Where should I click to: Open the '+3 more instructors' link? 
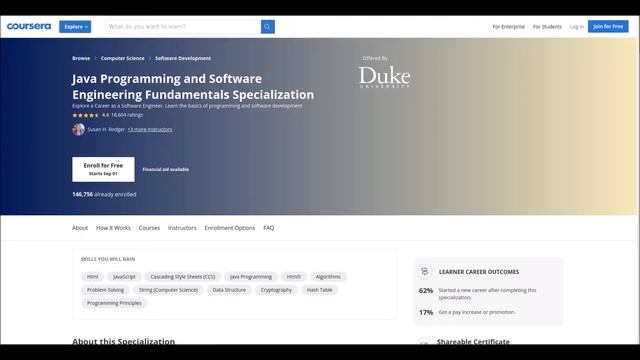(150, 129)
